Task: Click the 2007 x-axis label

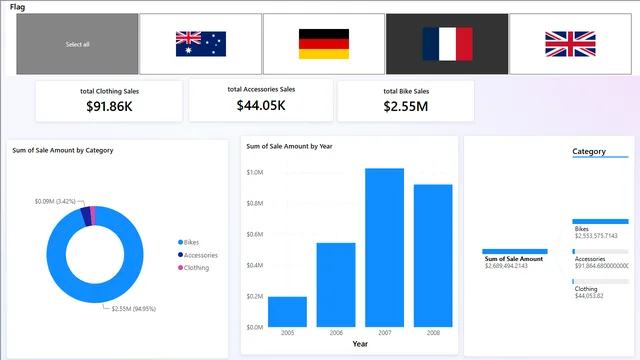Action: pos(384,333)
